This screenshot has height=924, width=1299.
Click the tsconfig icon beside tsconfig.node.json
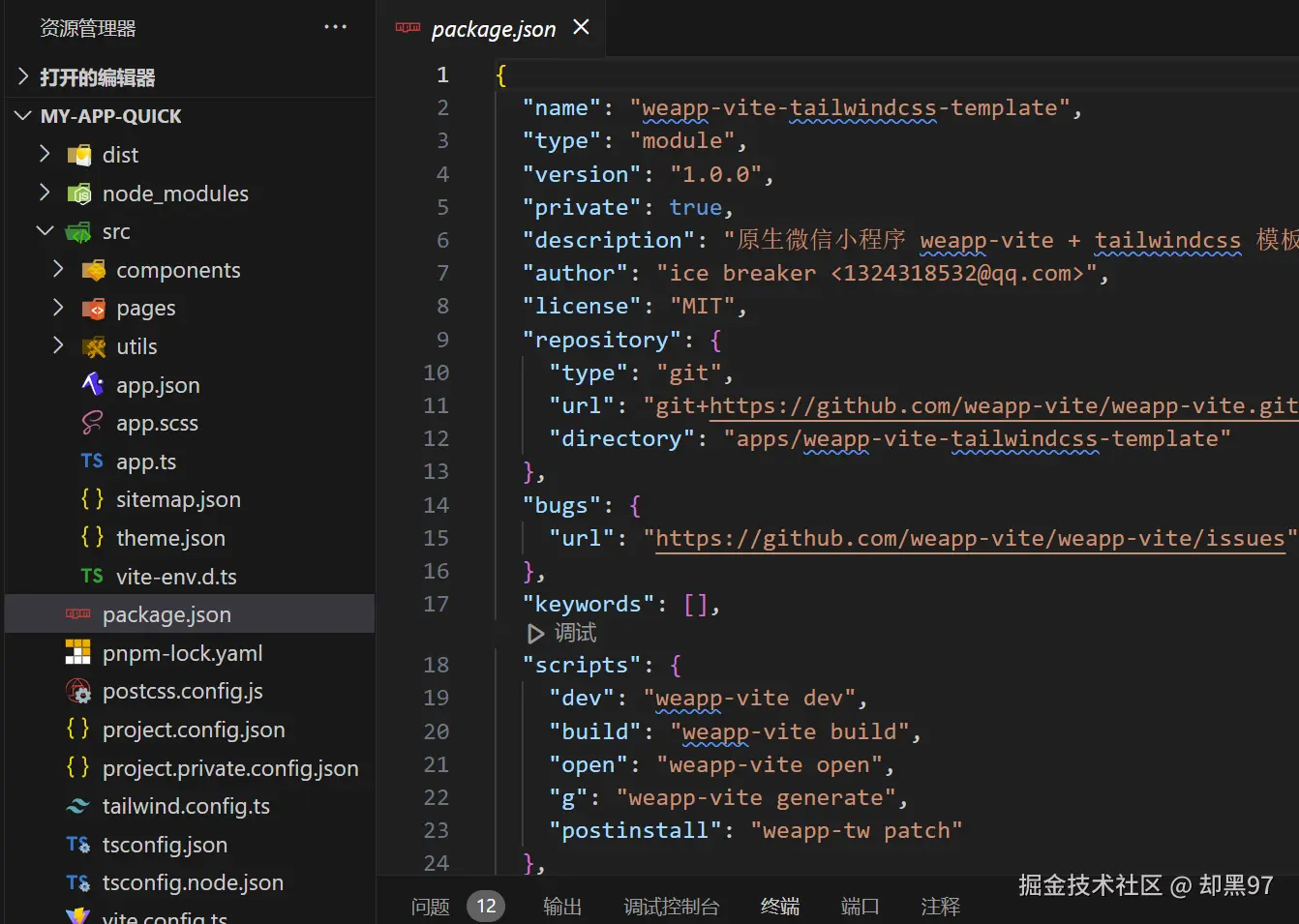[78, 882]
